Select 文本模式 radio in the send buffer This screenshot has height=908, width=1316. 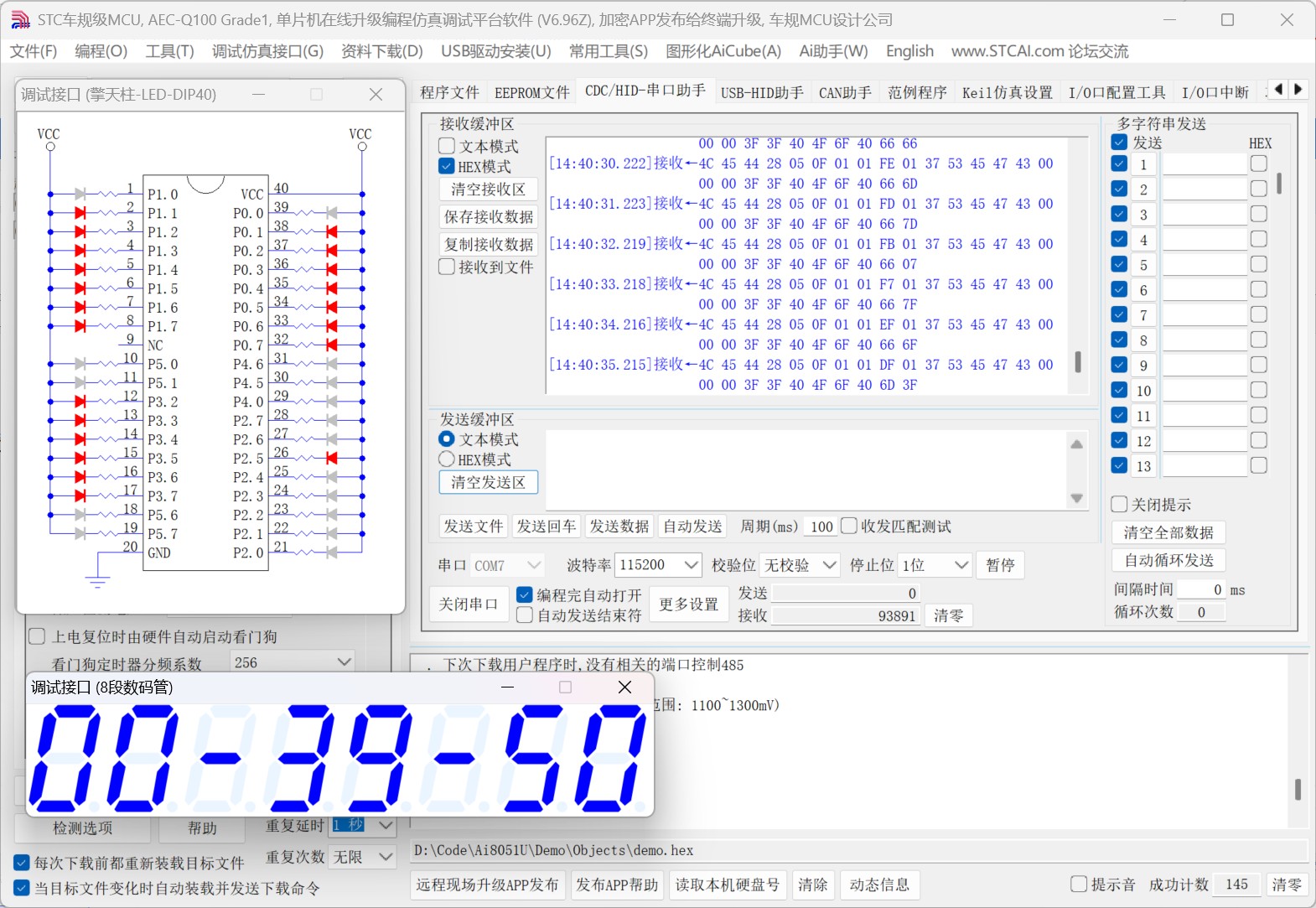[447, 438]
